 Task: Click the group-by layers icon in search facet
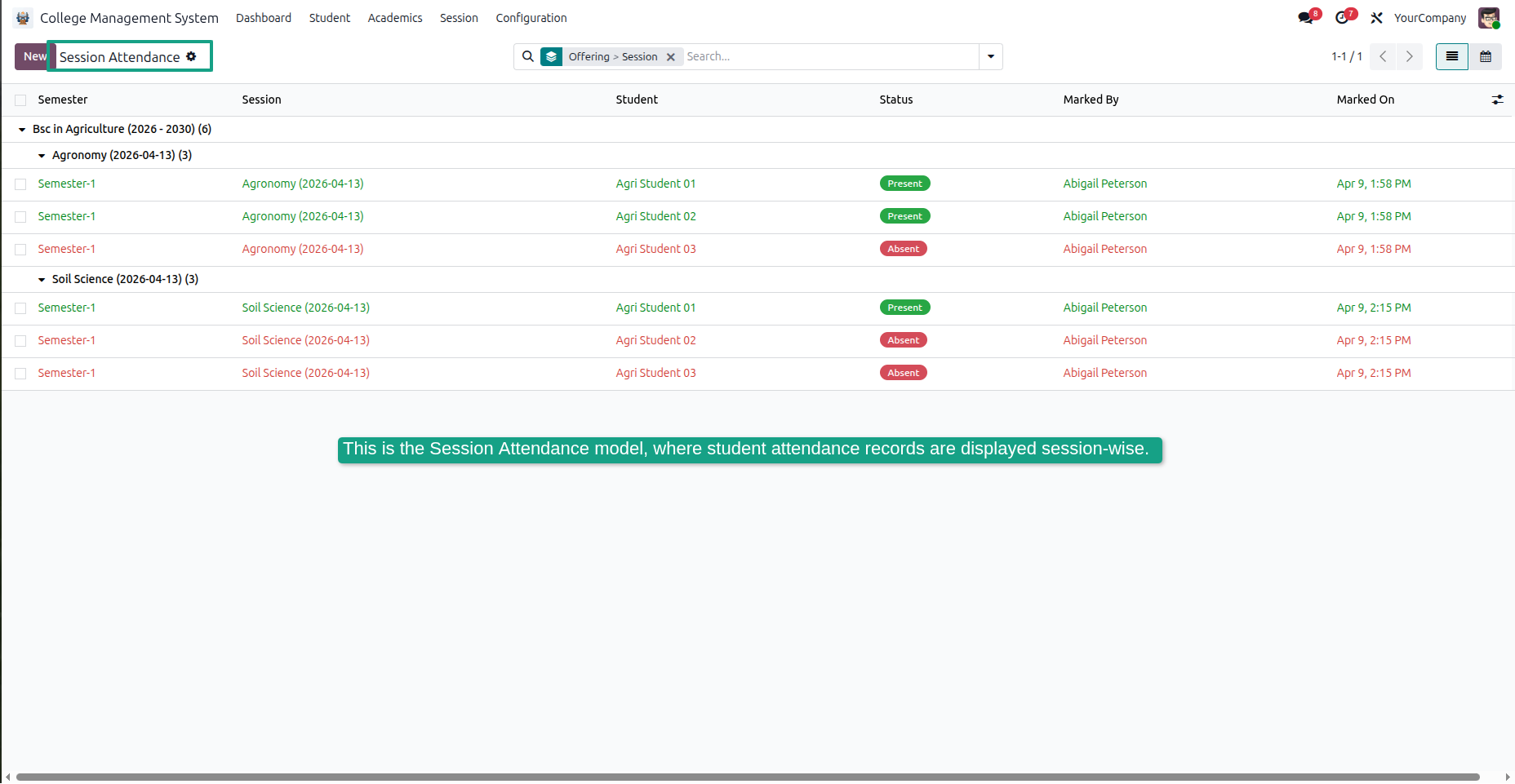click(552, 56)
